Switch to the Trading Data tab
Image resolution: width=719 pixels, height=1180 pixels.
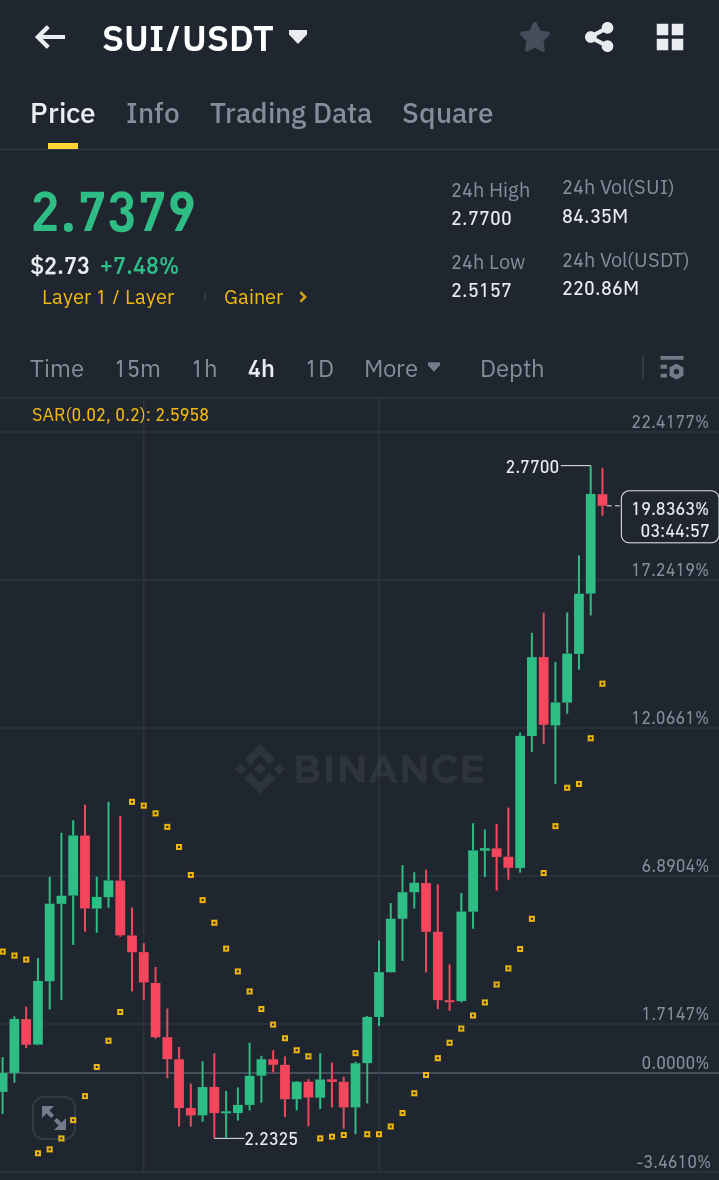tap(290, 113)
